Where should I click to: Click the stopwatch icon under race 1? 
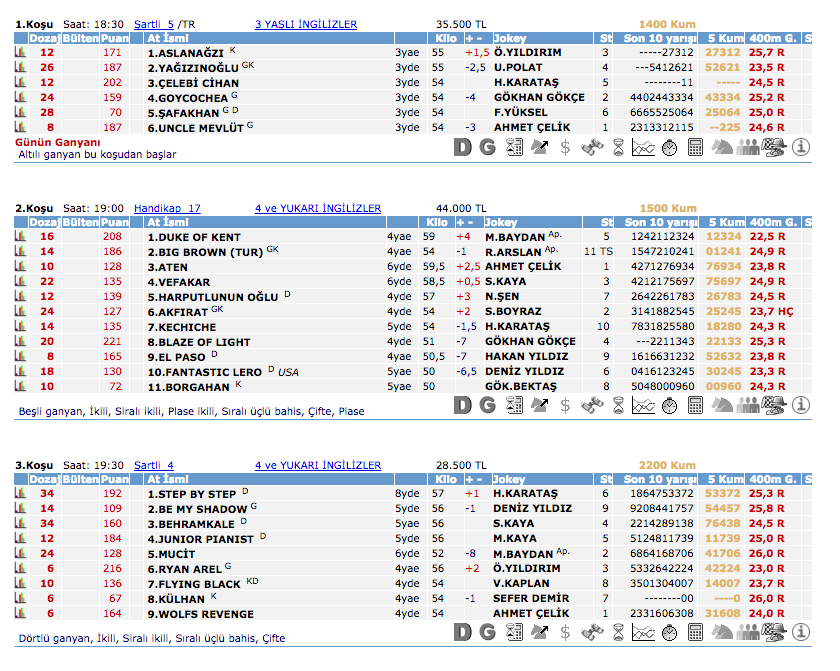pos(669,148)
